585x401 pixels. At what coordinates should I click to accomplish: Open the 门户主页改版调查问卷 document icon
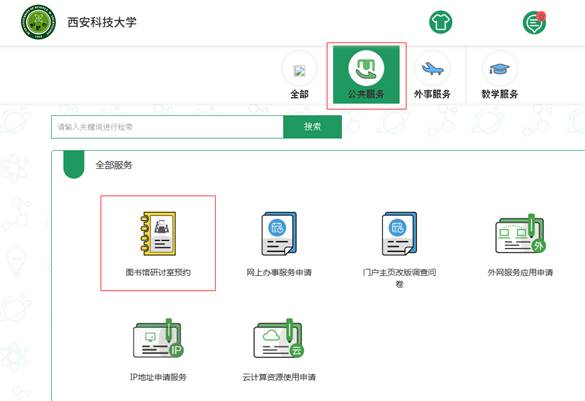[x=399, y=234]
